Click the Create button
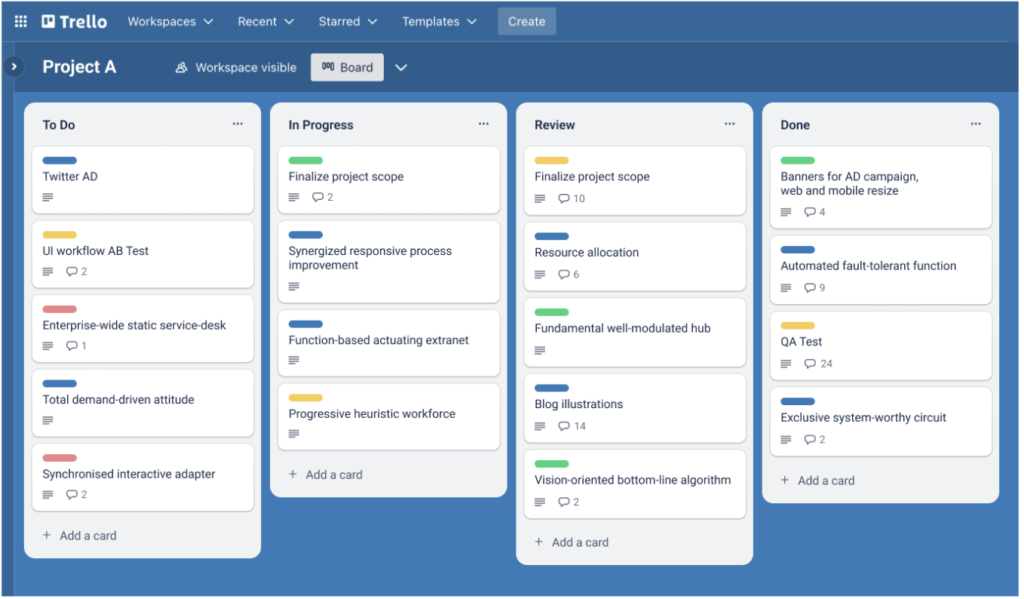Viewport: 1024px width, 599px height. click(x=526, y=22)
